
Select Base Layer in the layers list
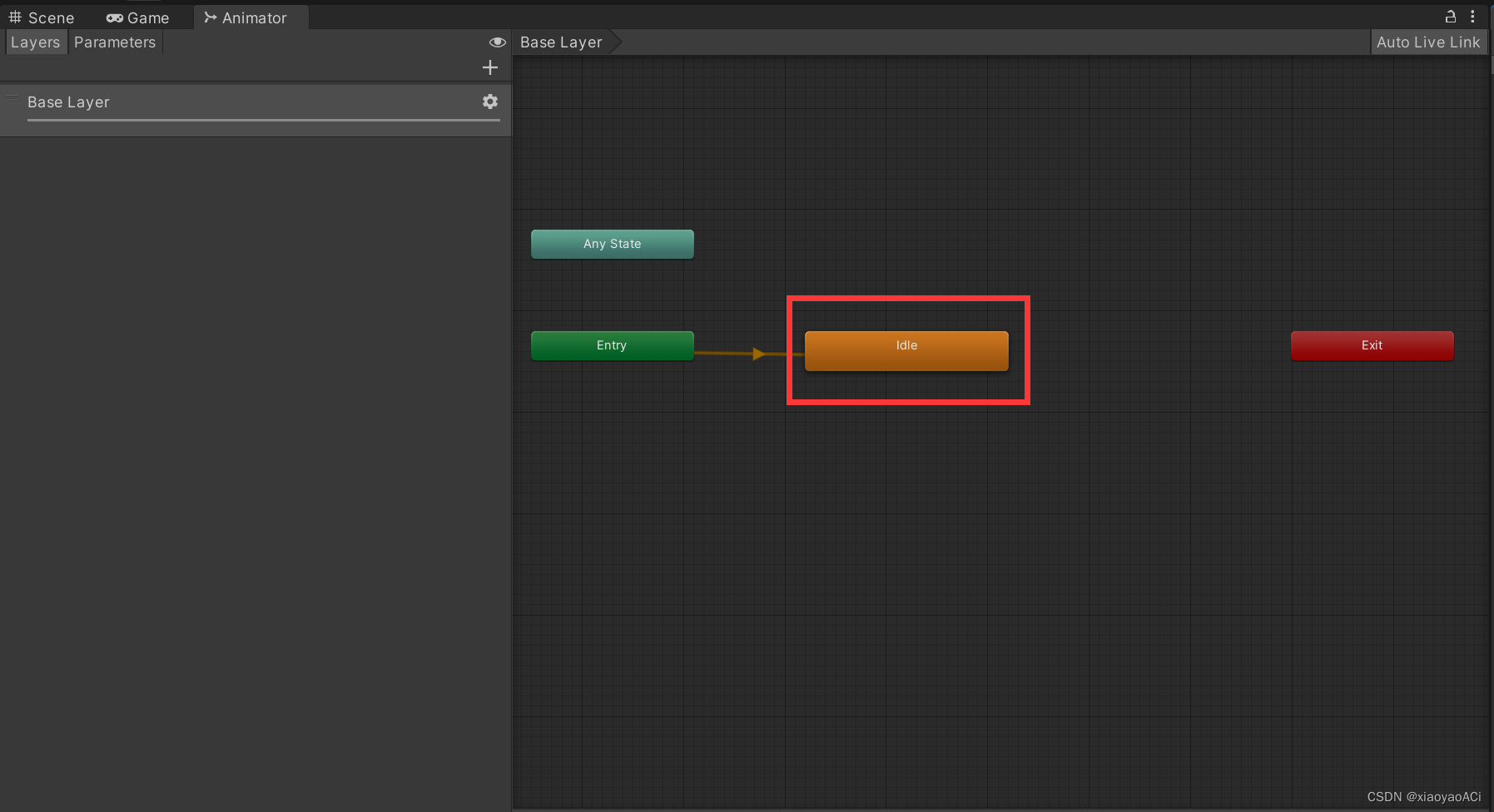point(256,109)
